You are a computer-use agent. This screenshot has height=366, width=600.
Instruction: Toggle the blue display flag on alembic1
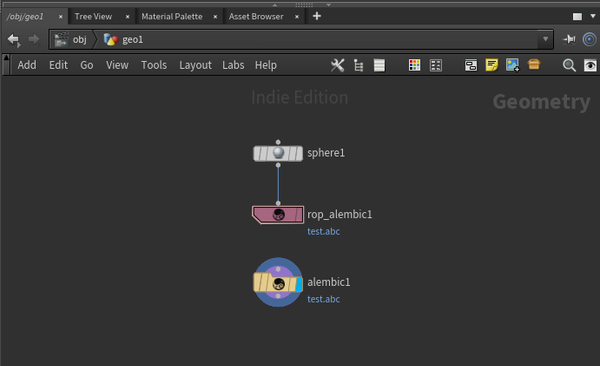coord(299,284)
